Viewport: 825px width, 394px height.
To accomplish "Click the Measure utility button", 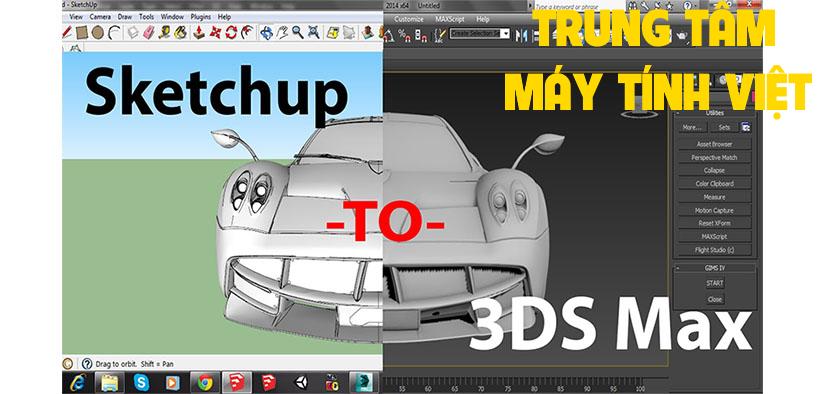I will [714, 197].
